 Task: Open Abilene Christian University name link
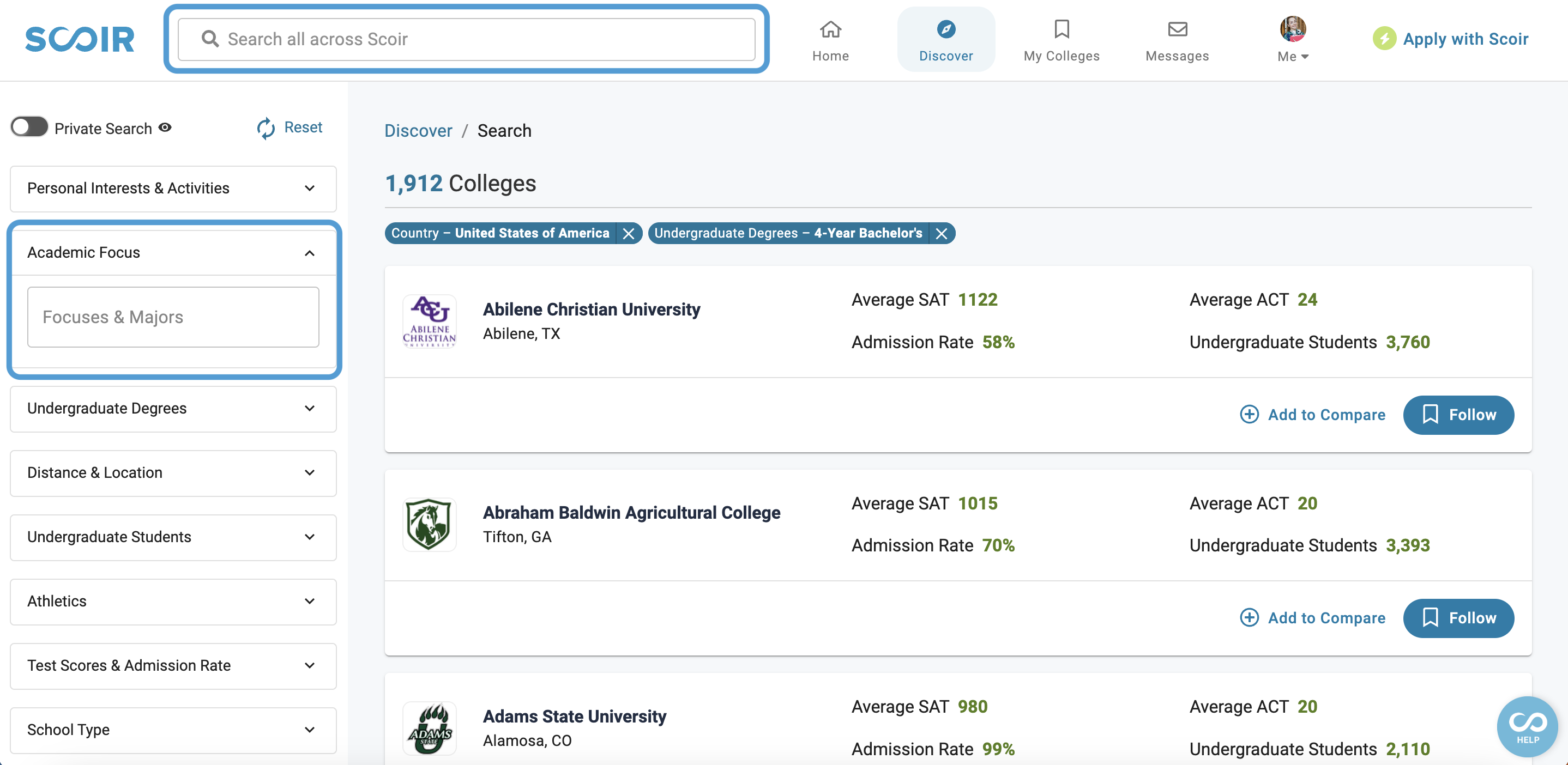point(592,309)
